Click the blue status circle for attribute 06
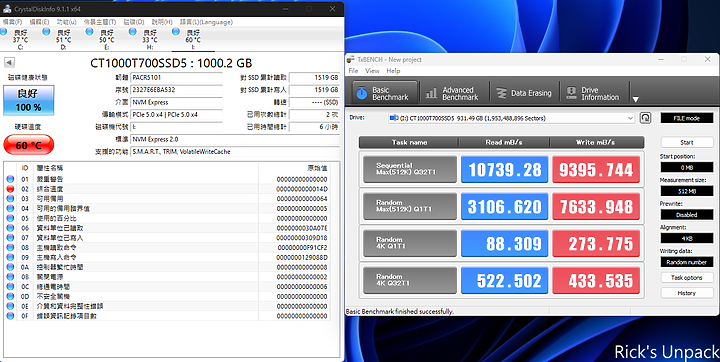The height and width of the screenshot is (362, 720). (10, 228)
